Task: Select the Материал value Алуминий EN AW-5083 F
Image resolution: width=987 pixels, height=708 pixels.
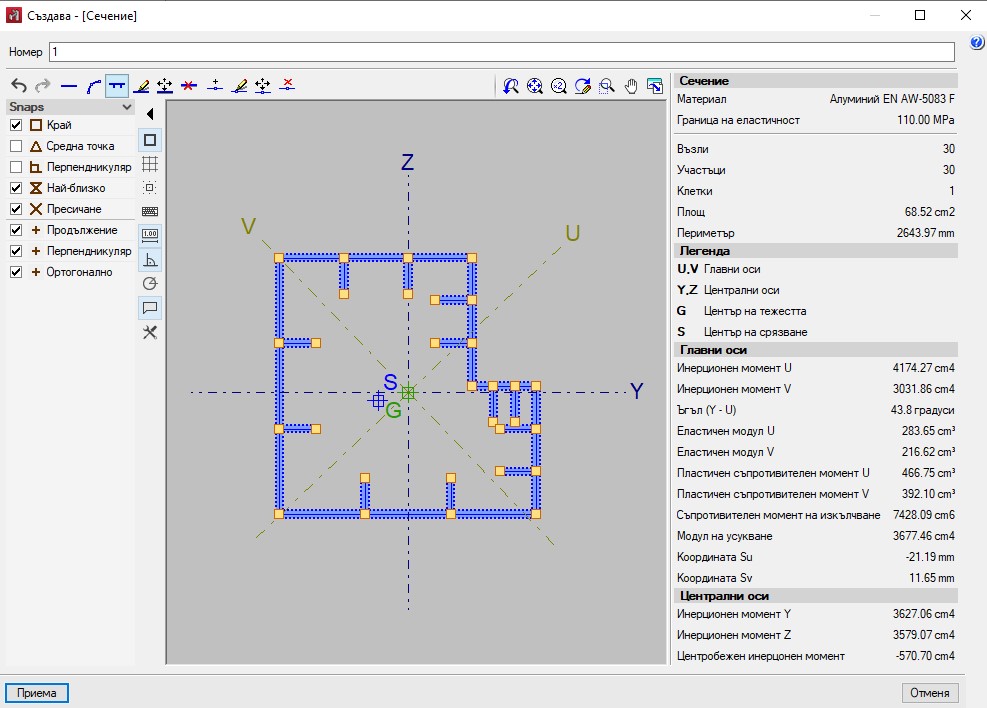Action: coord(892,99)
